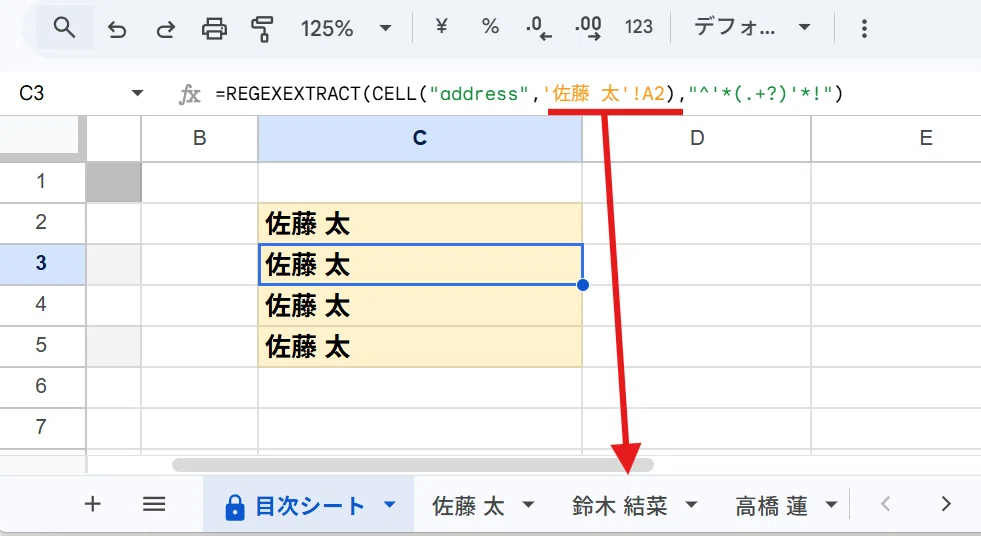
Task: Click the horizontal scrollbar thumb
Action: point(413,465)
